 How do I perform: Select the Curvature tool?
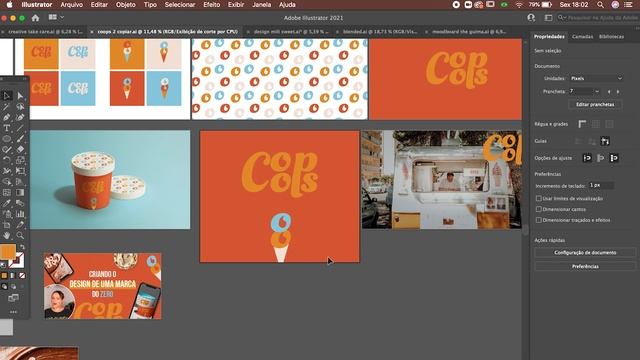20,117
